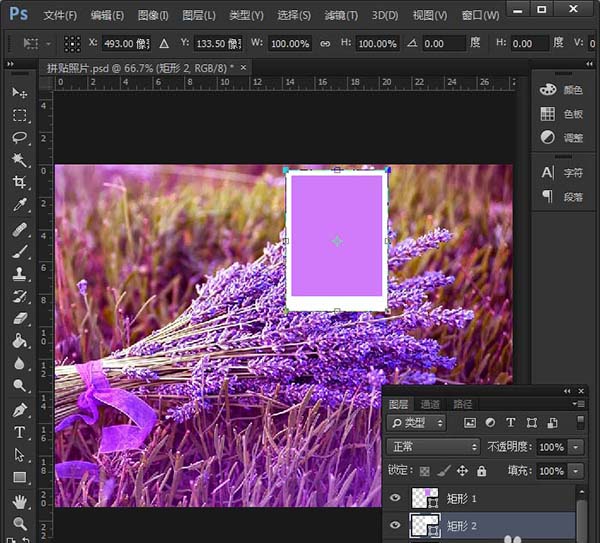Select the Lasso tool
The width and height of the screenshot is (600, 543).
[x=19, y=137]
